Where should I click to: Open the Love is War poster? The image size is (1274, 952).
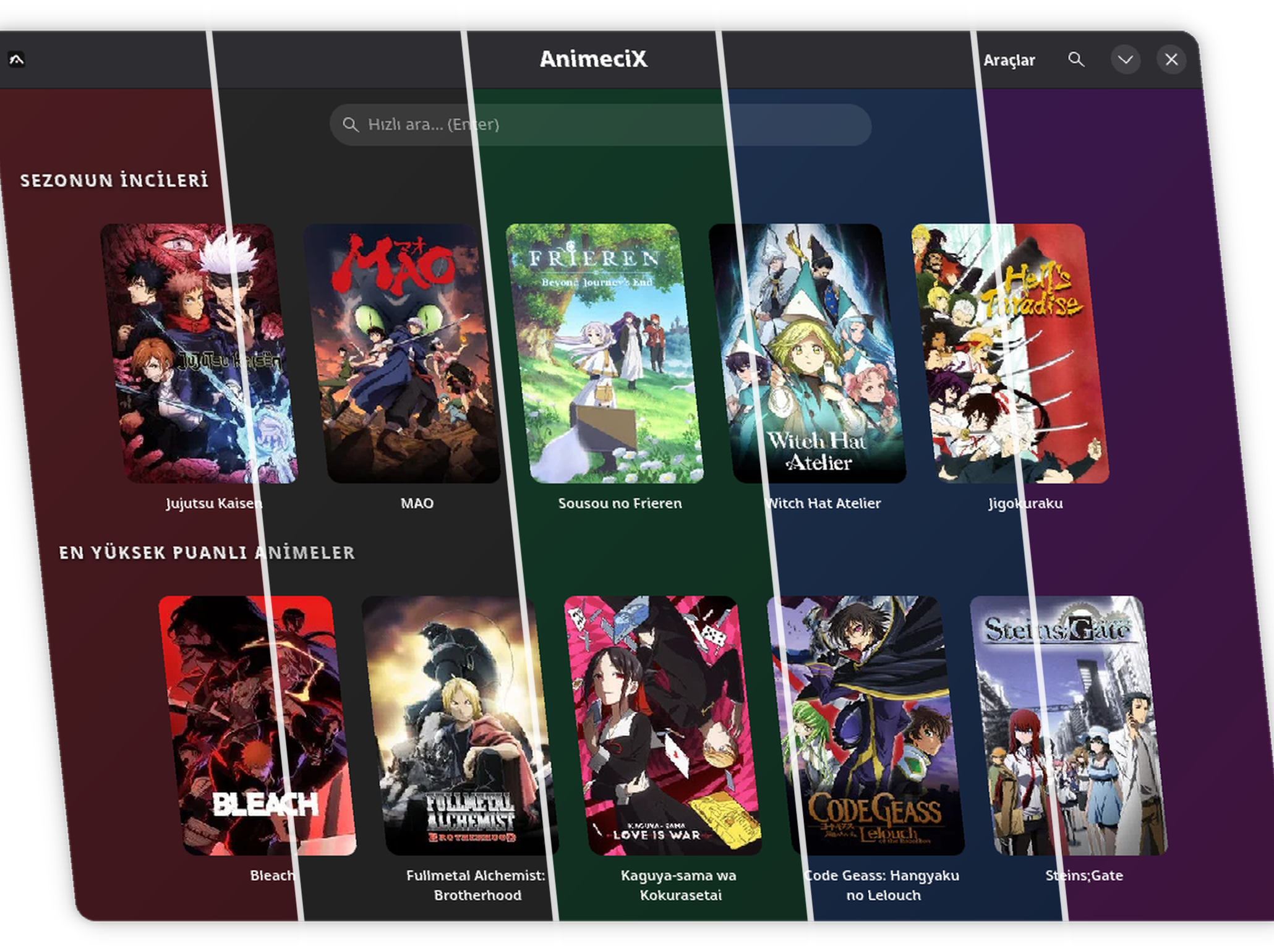click(x=664, y=726)
